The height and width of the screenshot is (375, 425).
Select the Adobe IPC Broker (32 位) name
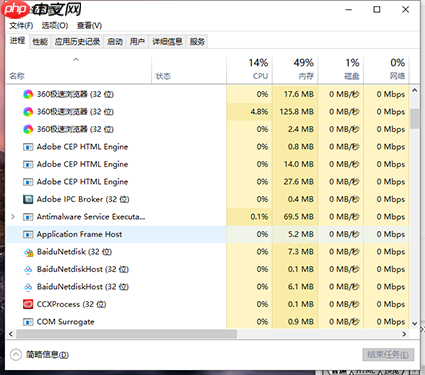pos(83,199)
